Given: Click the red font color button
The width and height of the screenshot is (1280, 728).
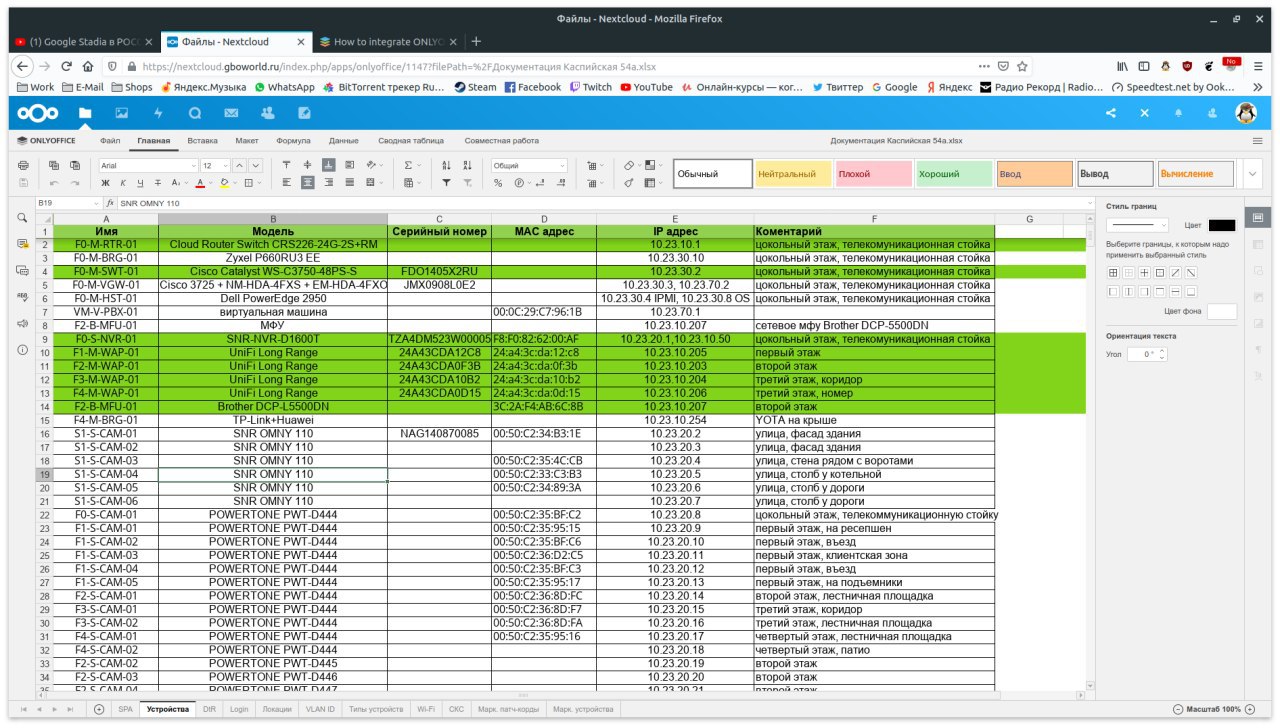Looking at the screenshot, I should point(200,183).
